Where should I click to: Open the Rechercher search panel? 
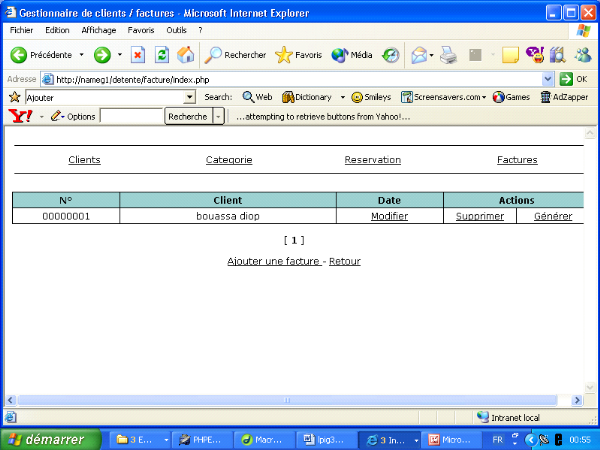click(x=235, y=54)
